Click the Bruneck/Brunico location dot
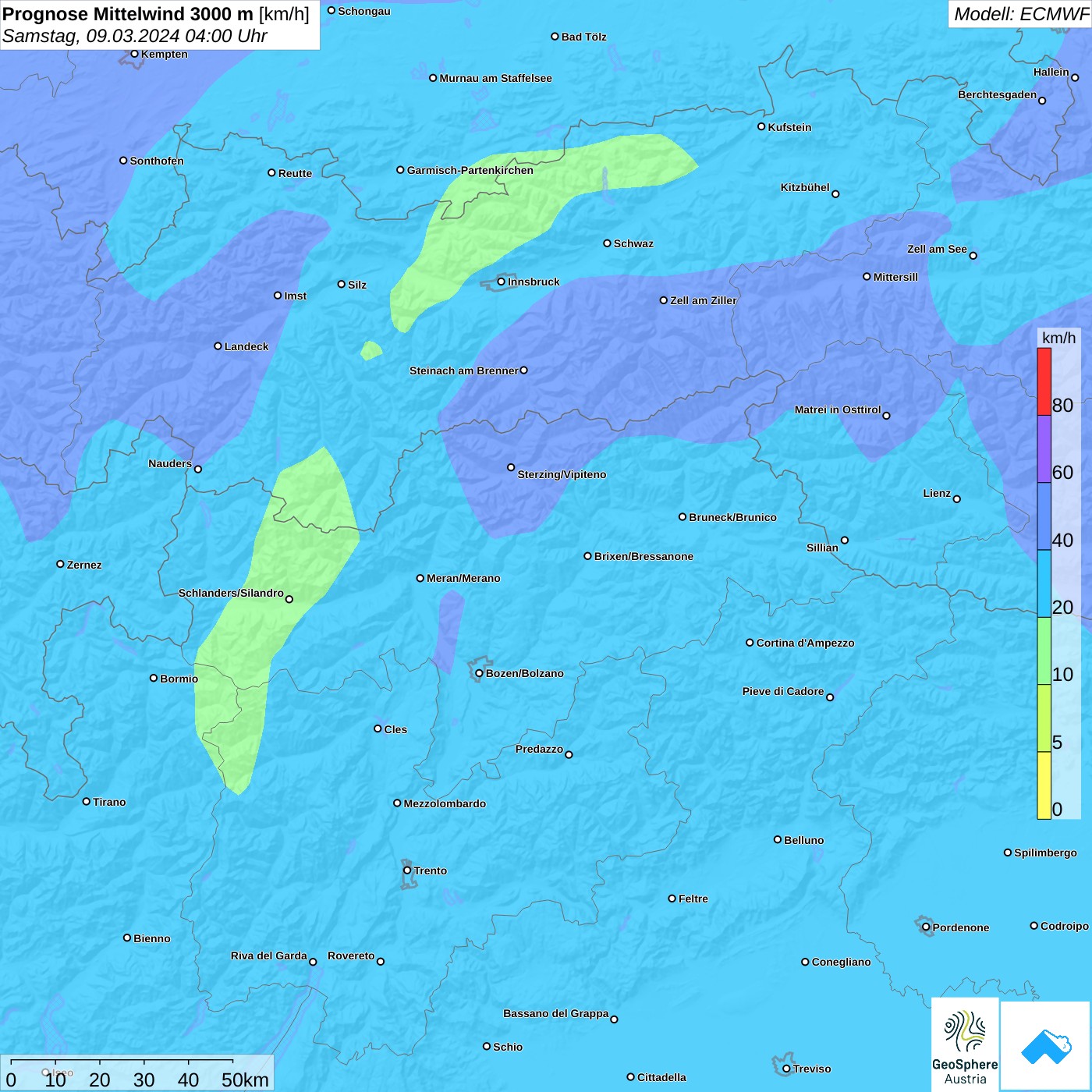1092x1092 pixels. point(682,516)
